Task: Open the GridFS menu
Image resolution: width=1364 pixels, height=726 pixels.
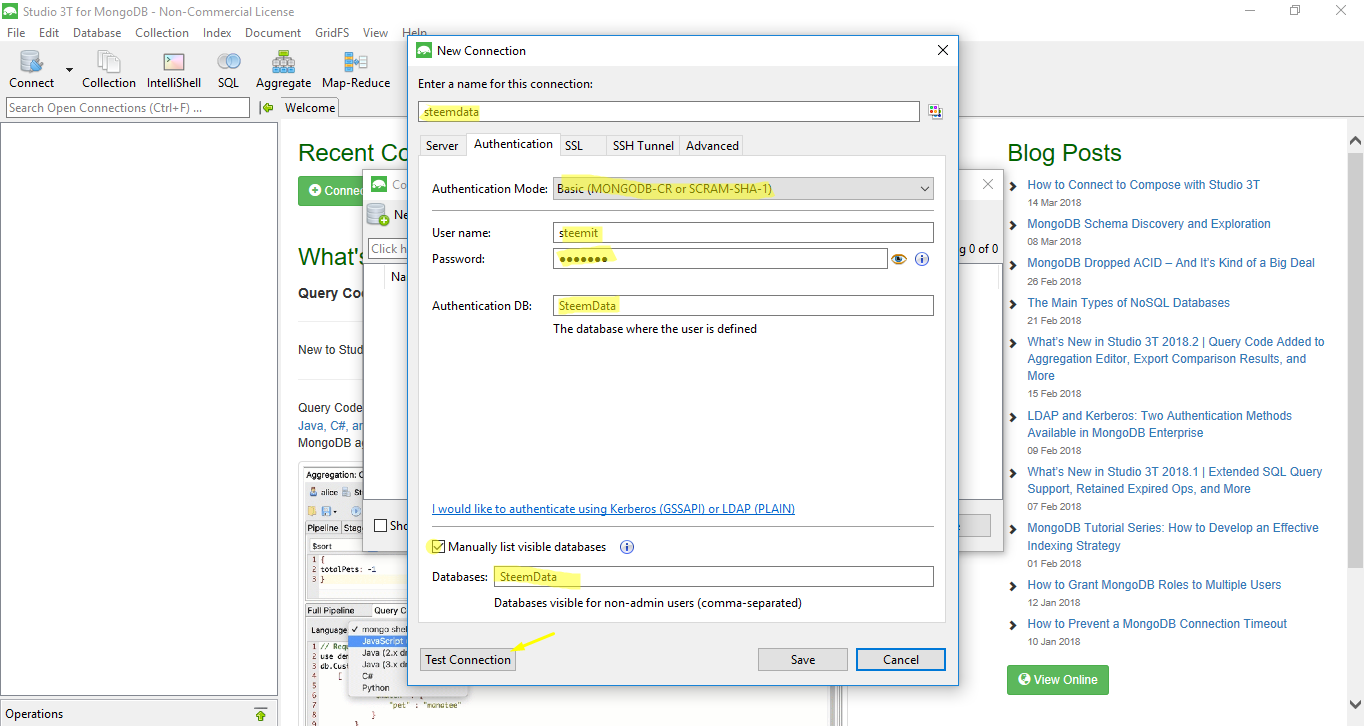Action: pyautogui.click(x=332, y=33)
